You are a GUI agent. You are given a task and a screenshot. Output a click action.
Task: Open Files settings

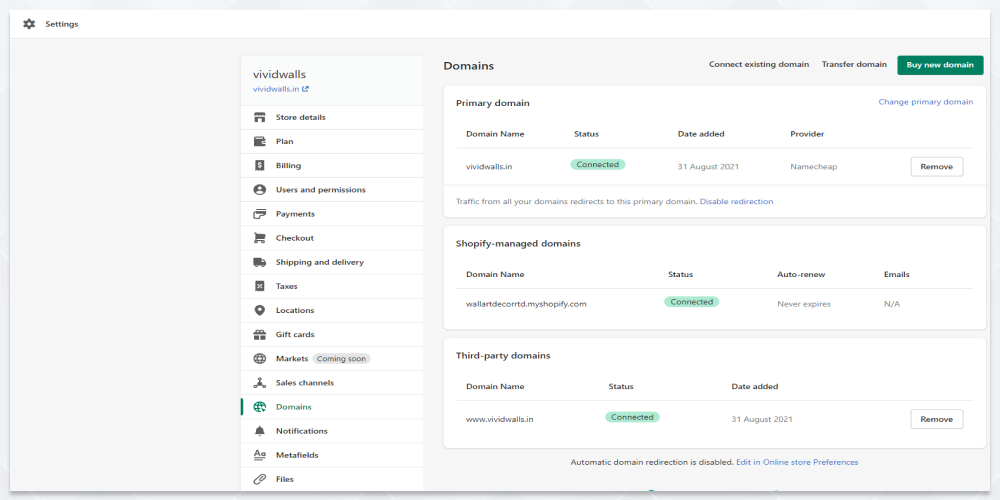click(332, 479)
